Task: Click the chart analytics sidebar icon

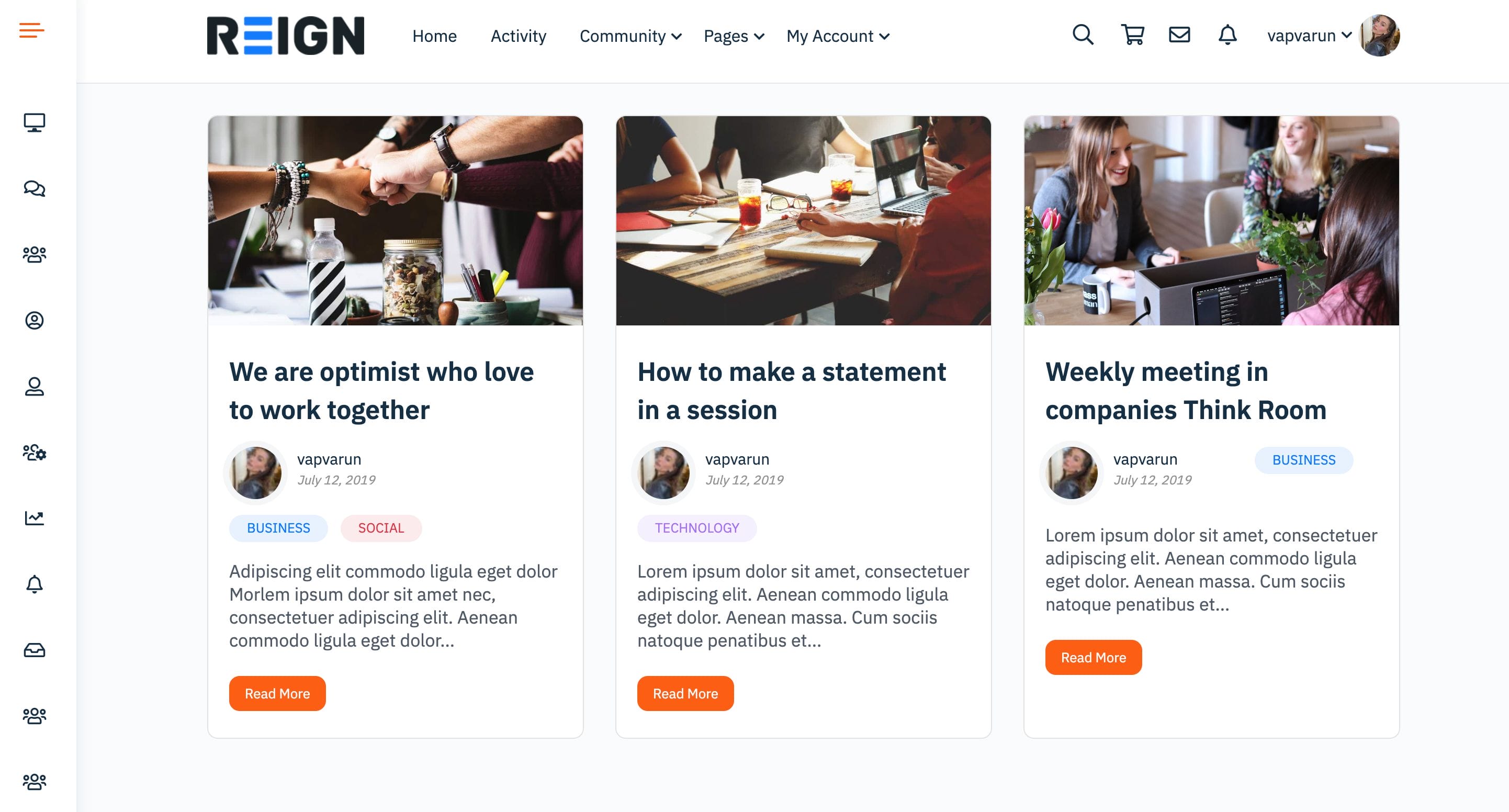Action: pos(34,518)
